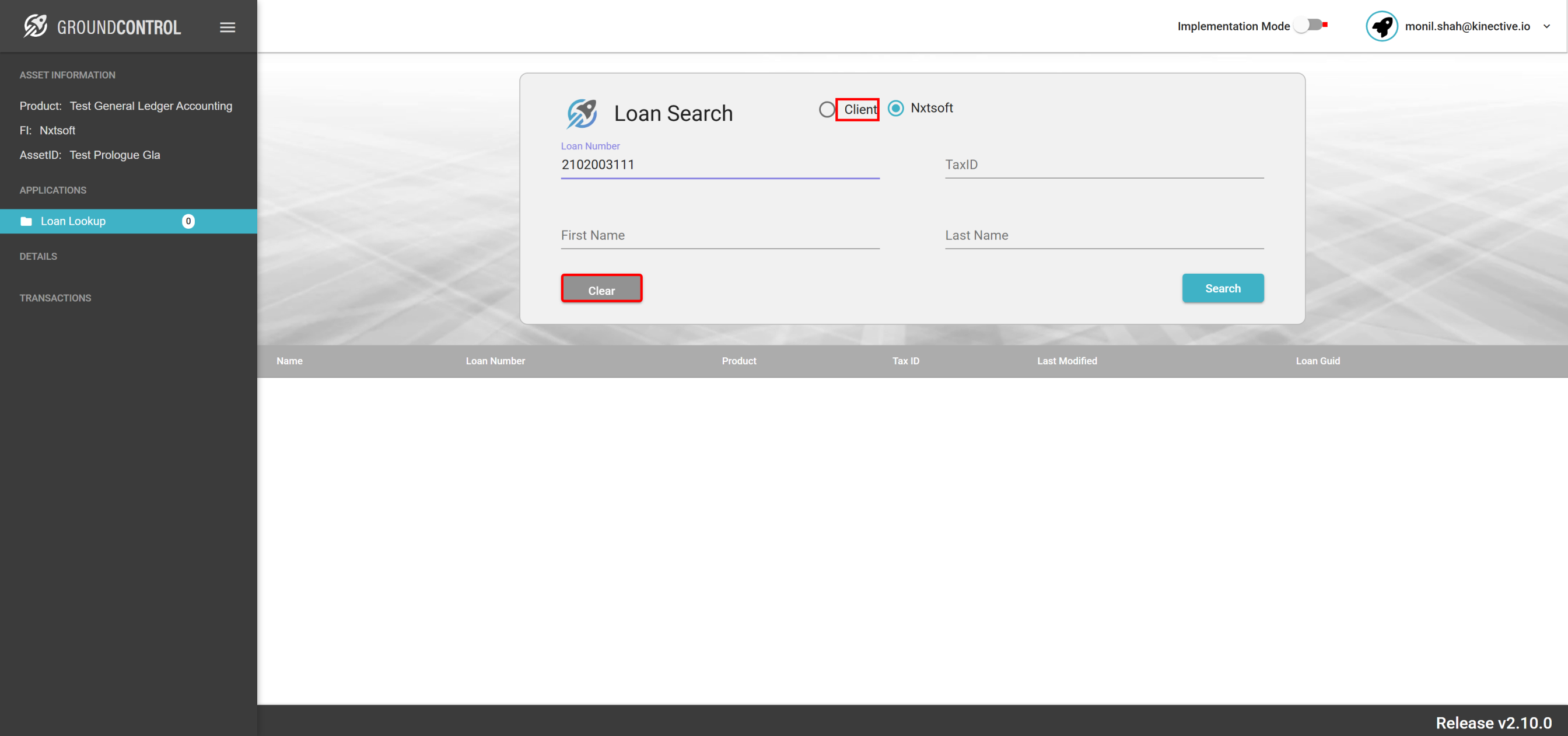Sort by Last Modified column header
Image resolution: width=1568 pixels, height=736 pixels.
(x=1066, y=361)
